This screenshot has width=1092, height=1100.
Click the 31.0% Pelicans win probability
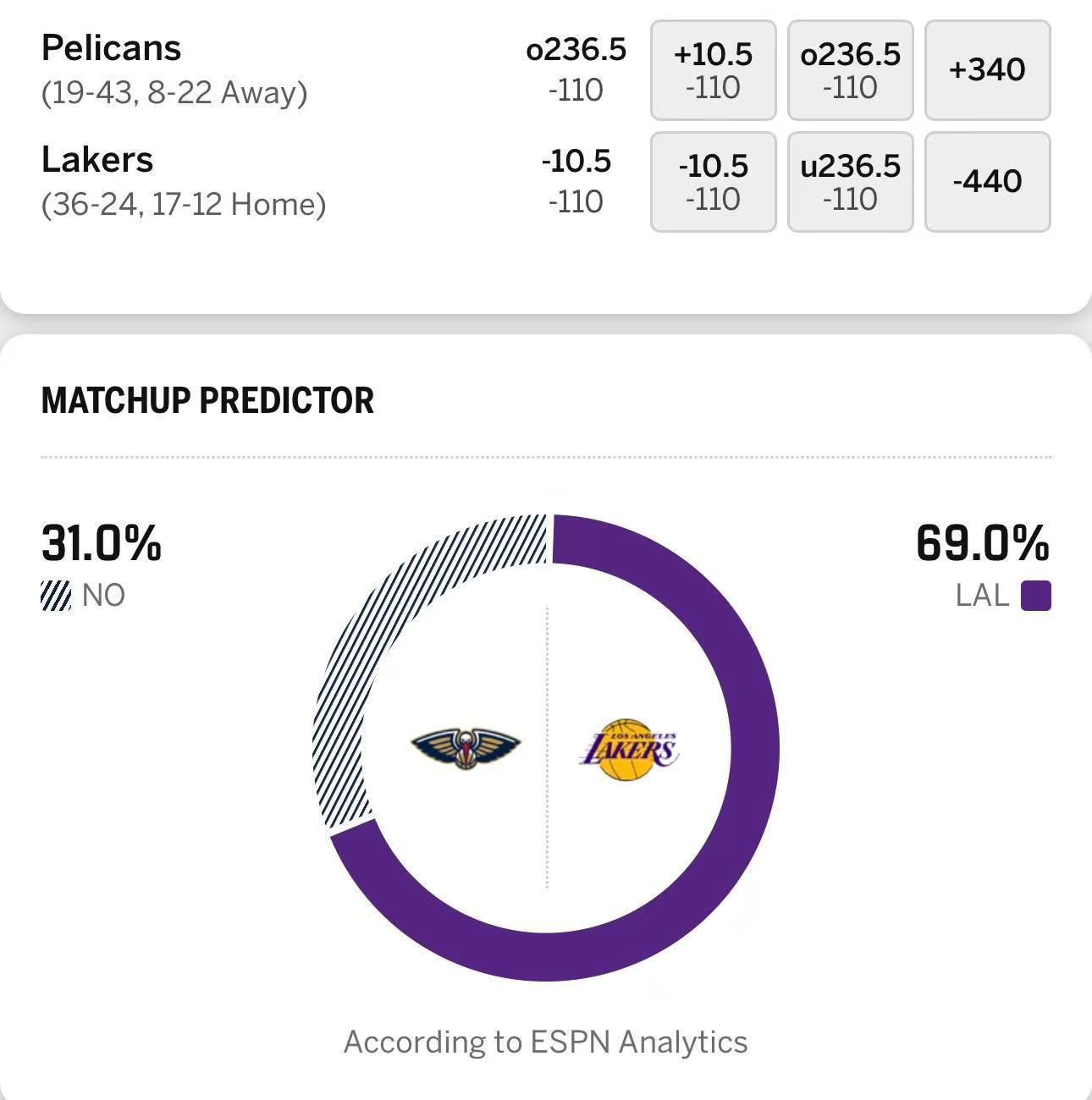(x=101, y=542)
